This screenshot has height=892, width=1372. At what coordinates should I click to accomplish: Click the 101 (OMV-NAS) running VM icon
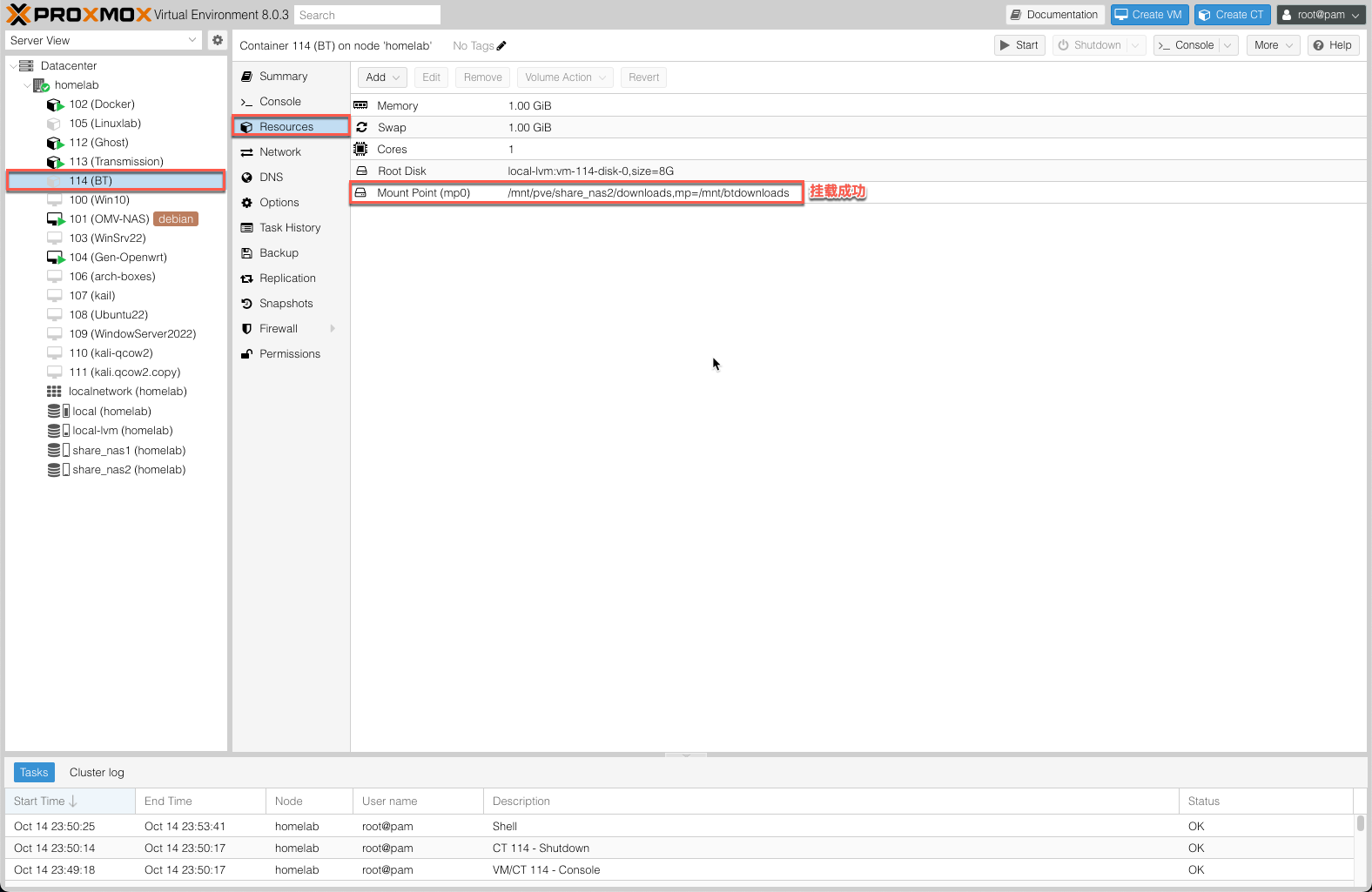(x=56, y=219)
